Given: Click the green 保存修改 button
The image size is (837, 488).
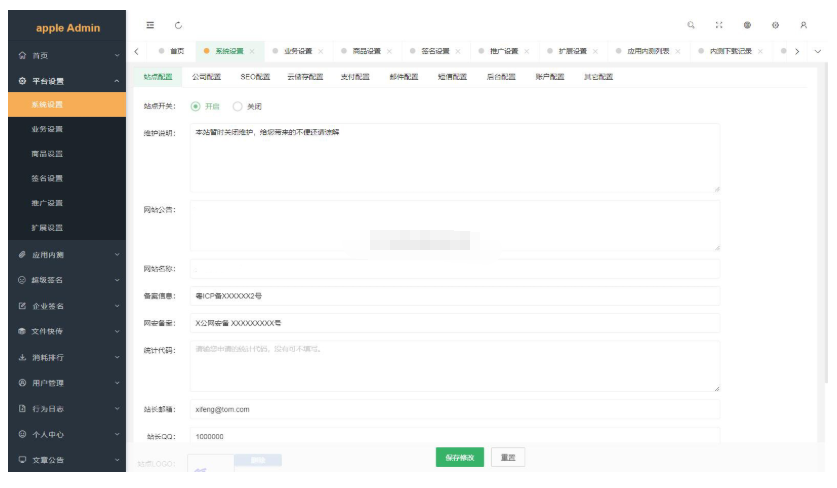Looking at the screenshot, I should pos(460,457).
